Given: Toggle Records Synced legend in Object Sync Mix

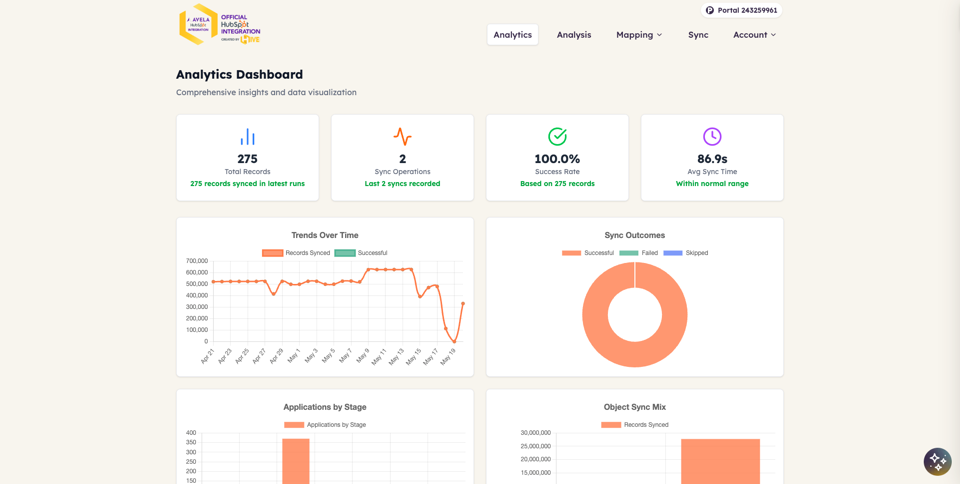Looking at the screenshot, I should 634,425.
